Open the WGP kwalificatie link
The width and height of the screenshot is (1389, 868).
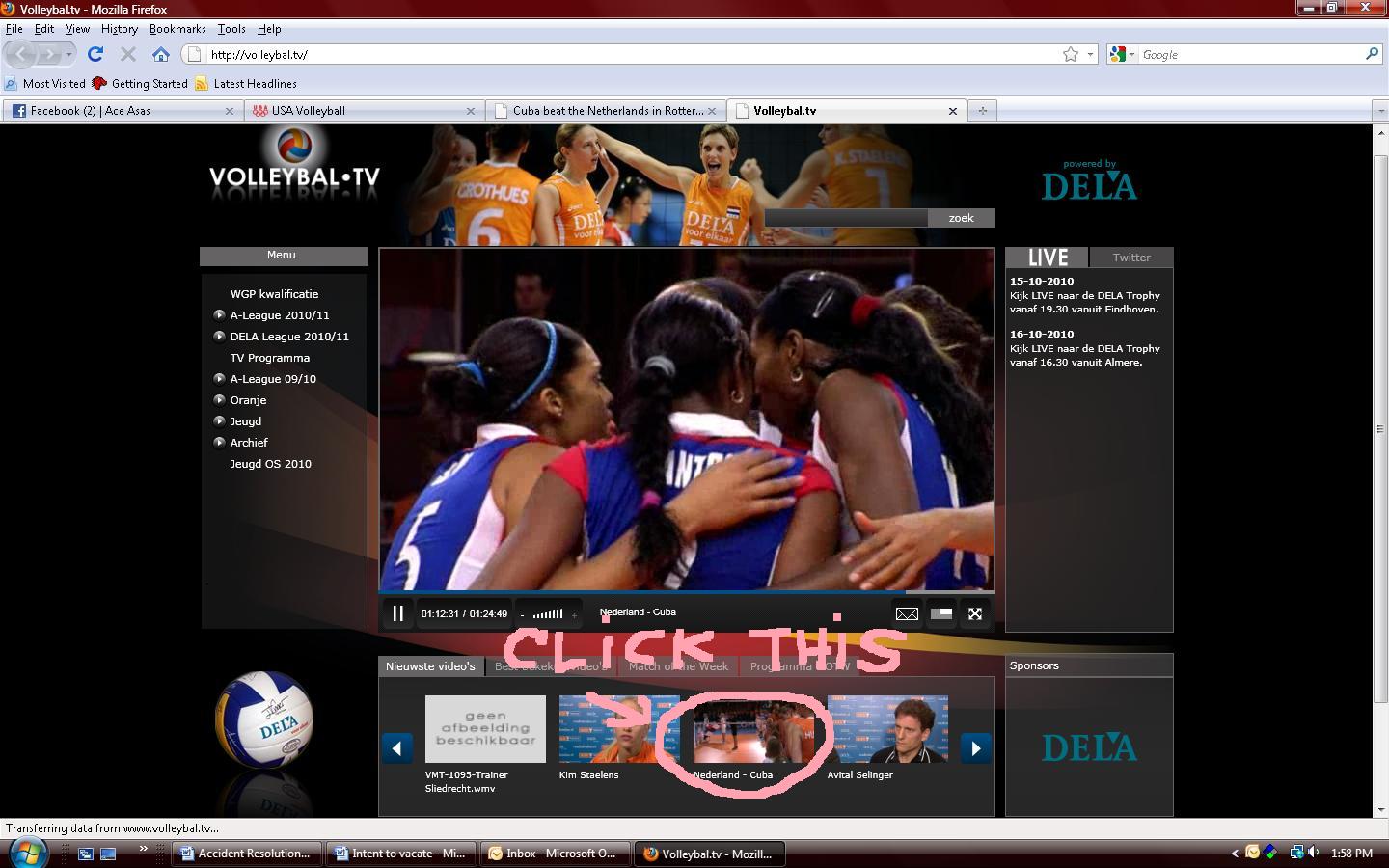pos(274,294)
